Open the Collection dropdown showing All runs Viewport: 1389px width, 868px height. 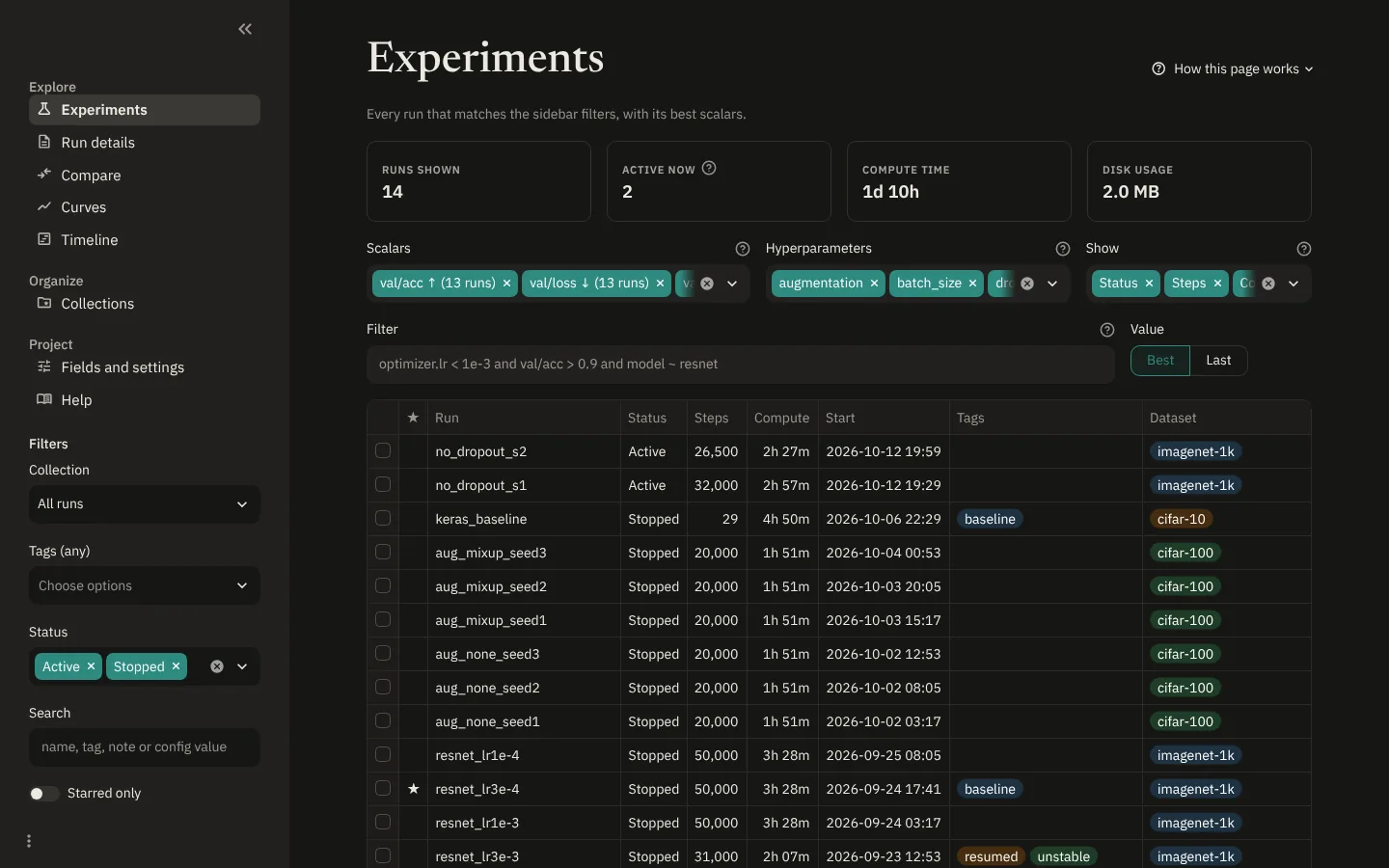(145, 504)
